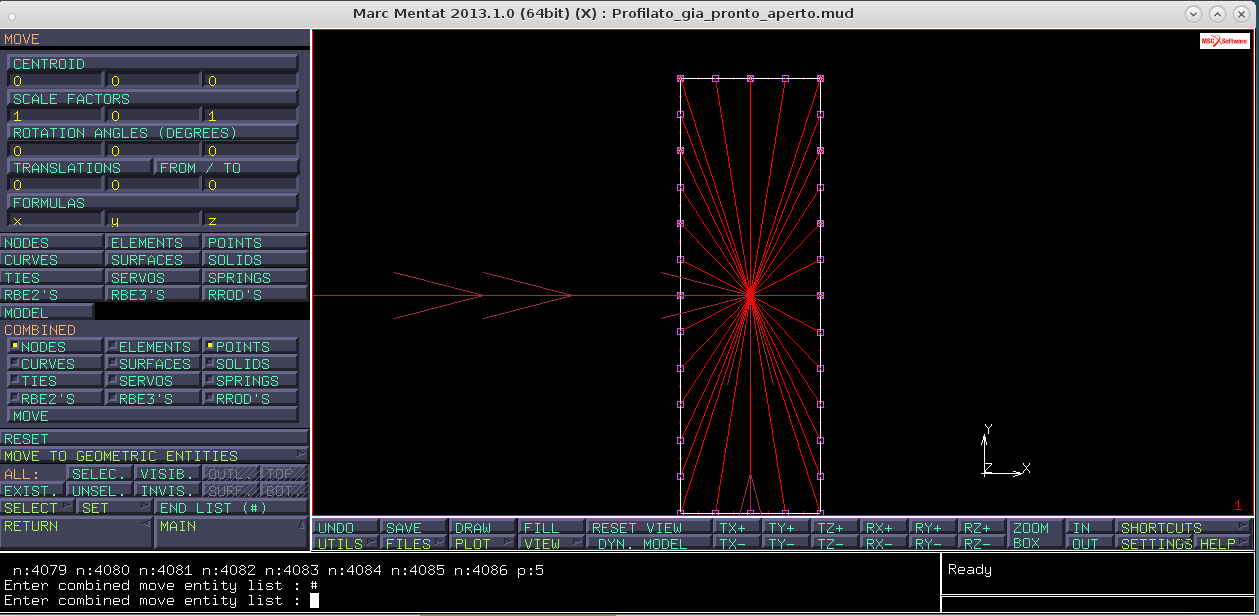Activate ZOOM BOX tool
The width and height of the screenshot is (1259, 616).
click(1036, 535)
